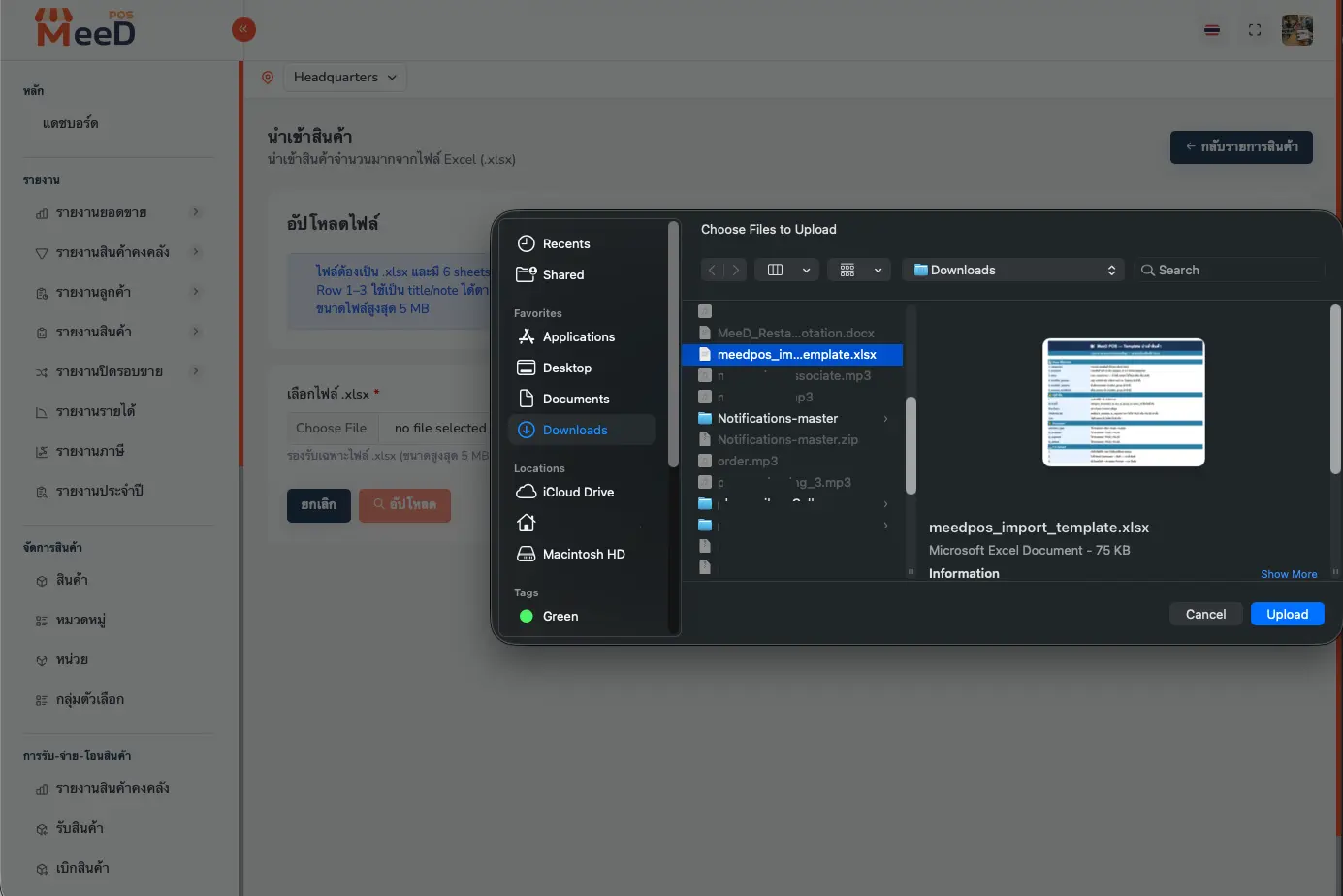Click the chevron next to the column view icon

[806, 271]
